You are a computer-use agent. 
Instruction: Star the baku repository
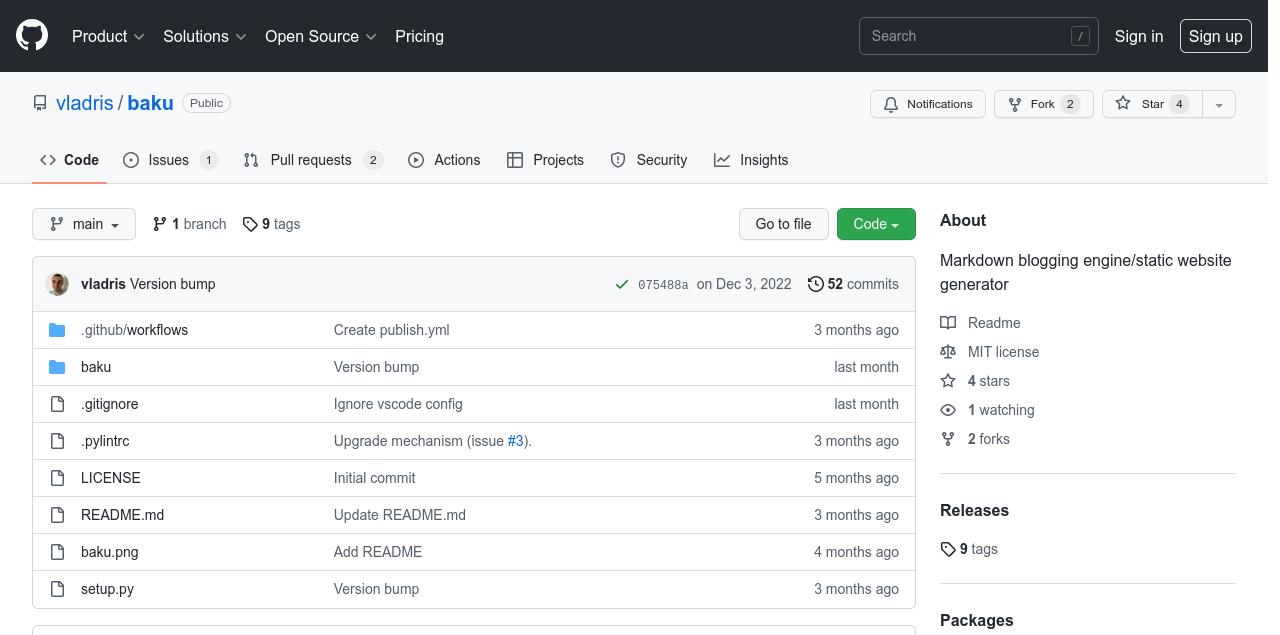pyautogui.click(x=1151, y=104)
